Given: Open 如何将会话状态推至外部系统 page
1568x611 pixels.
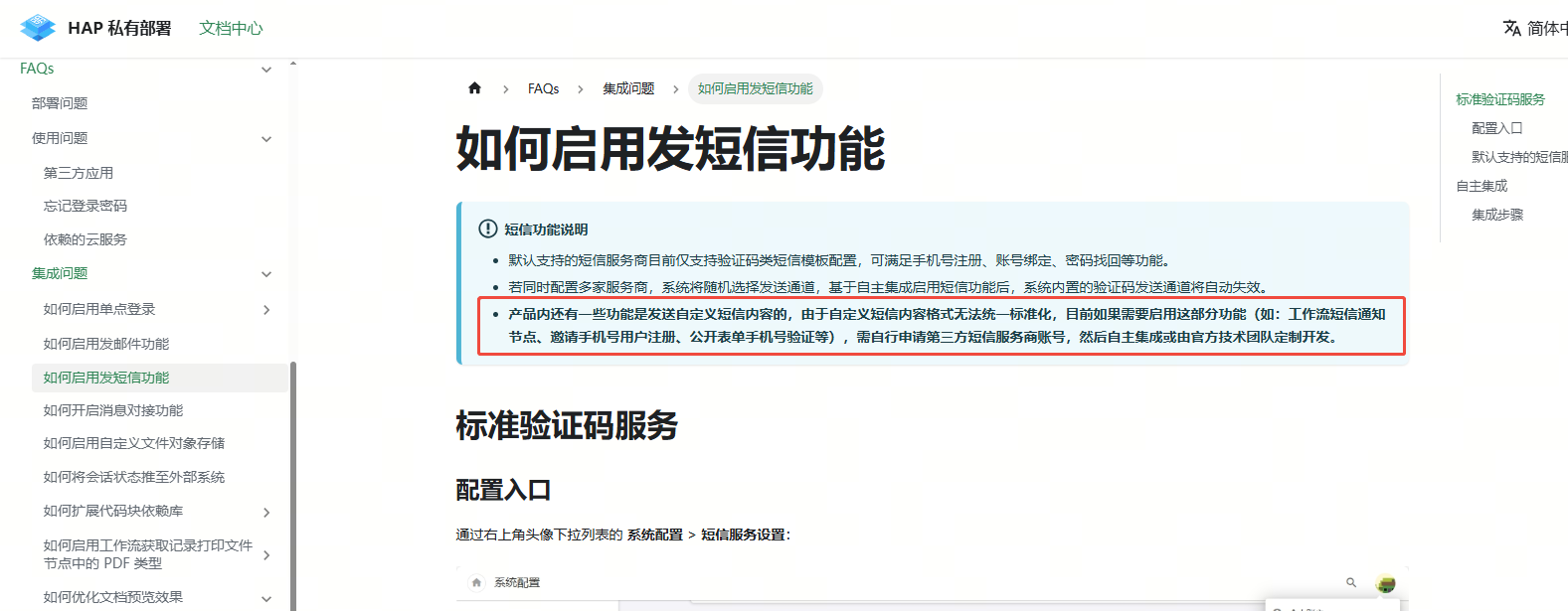Looking at the screenshot, I should click(x=134, y=477).
